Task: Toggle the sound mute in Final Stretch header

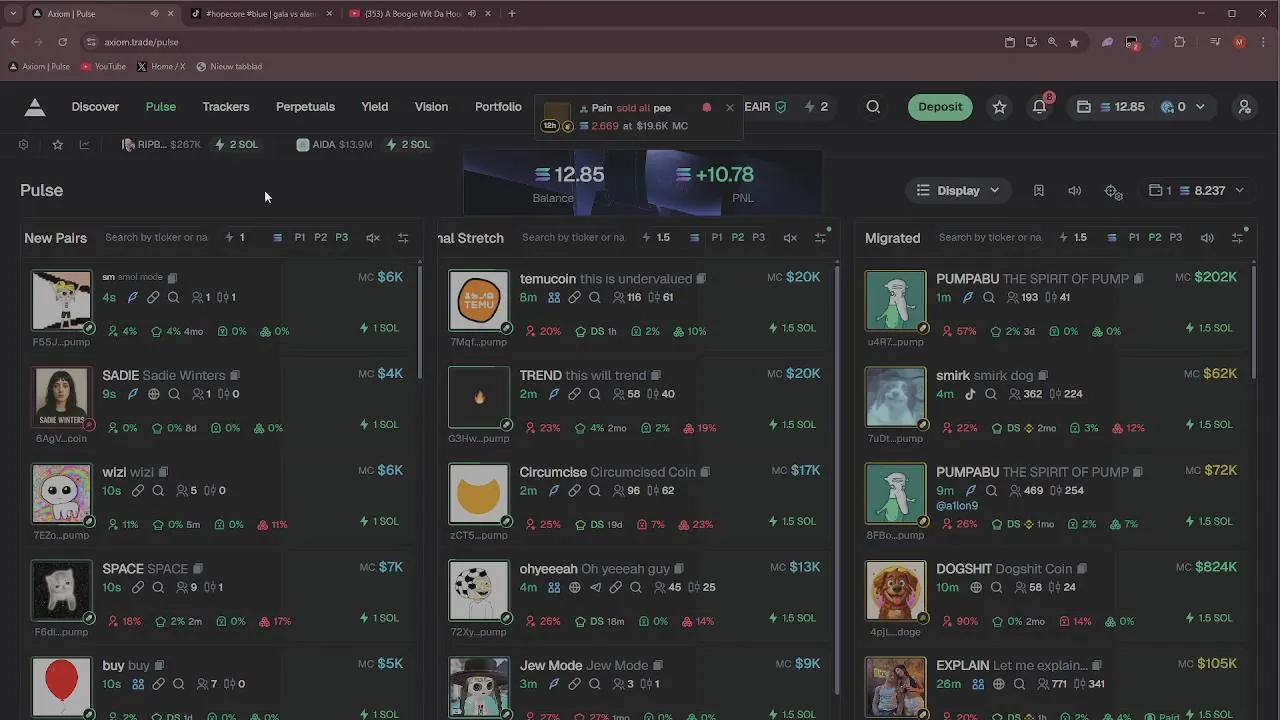Action: click(790, 238)
